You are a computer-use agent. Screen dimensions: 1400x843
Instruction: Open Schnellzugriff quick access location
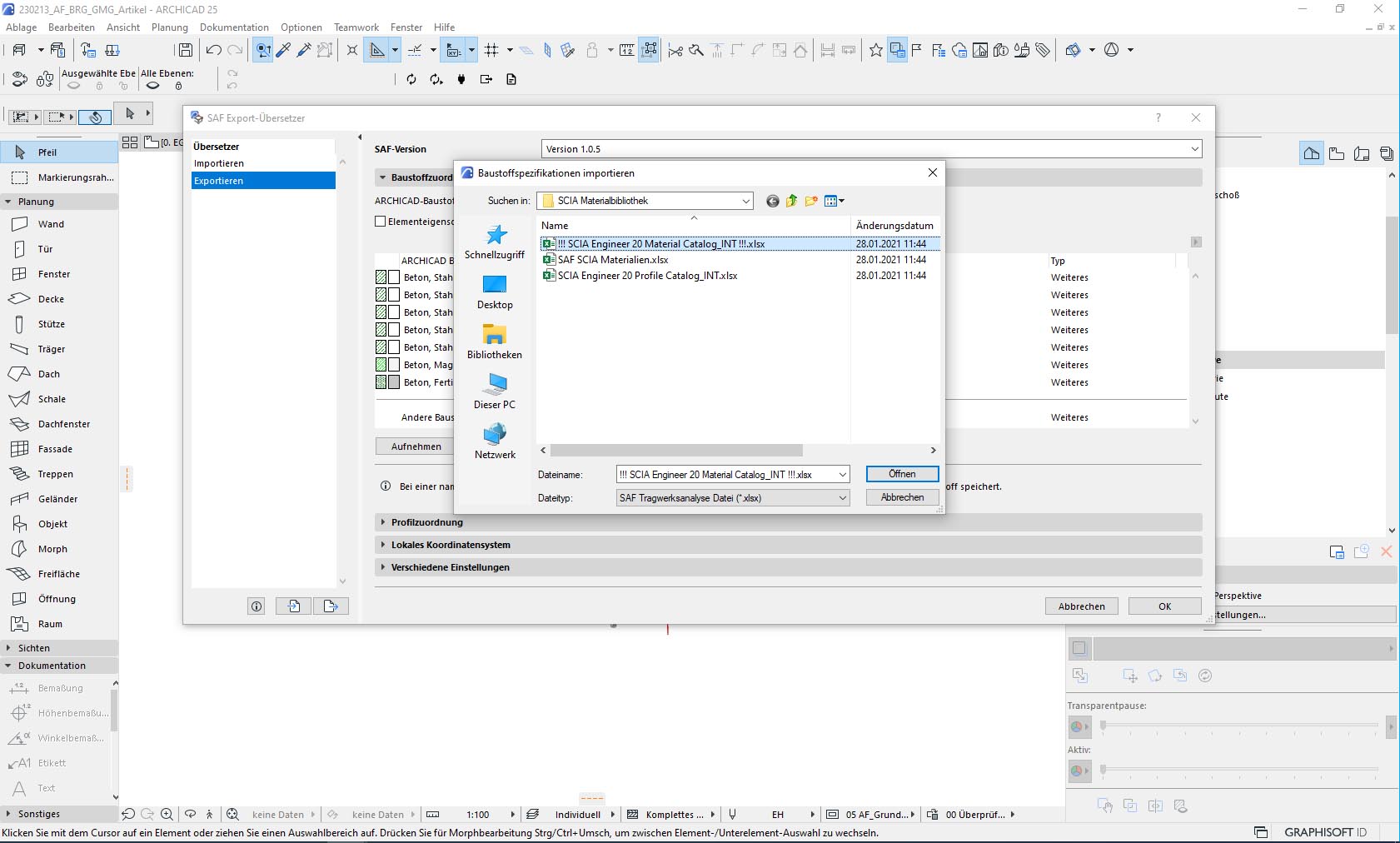[x=495, y=242]
